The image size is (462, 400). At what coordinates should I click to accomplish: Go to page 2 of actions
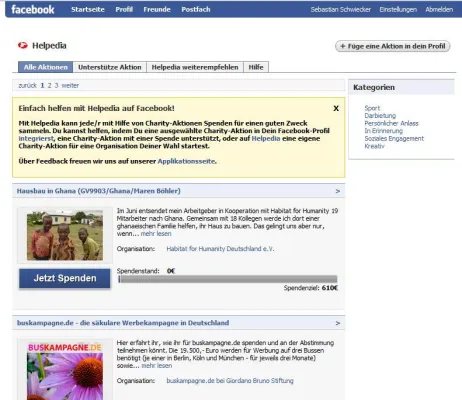pyautogui.click(x=49, y=86)
